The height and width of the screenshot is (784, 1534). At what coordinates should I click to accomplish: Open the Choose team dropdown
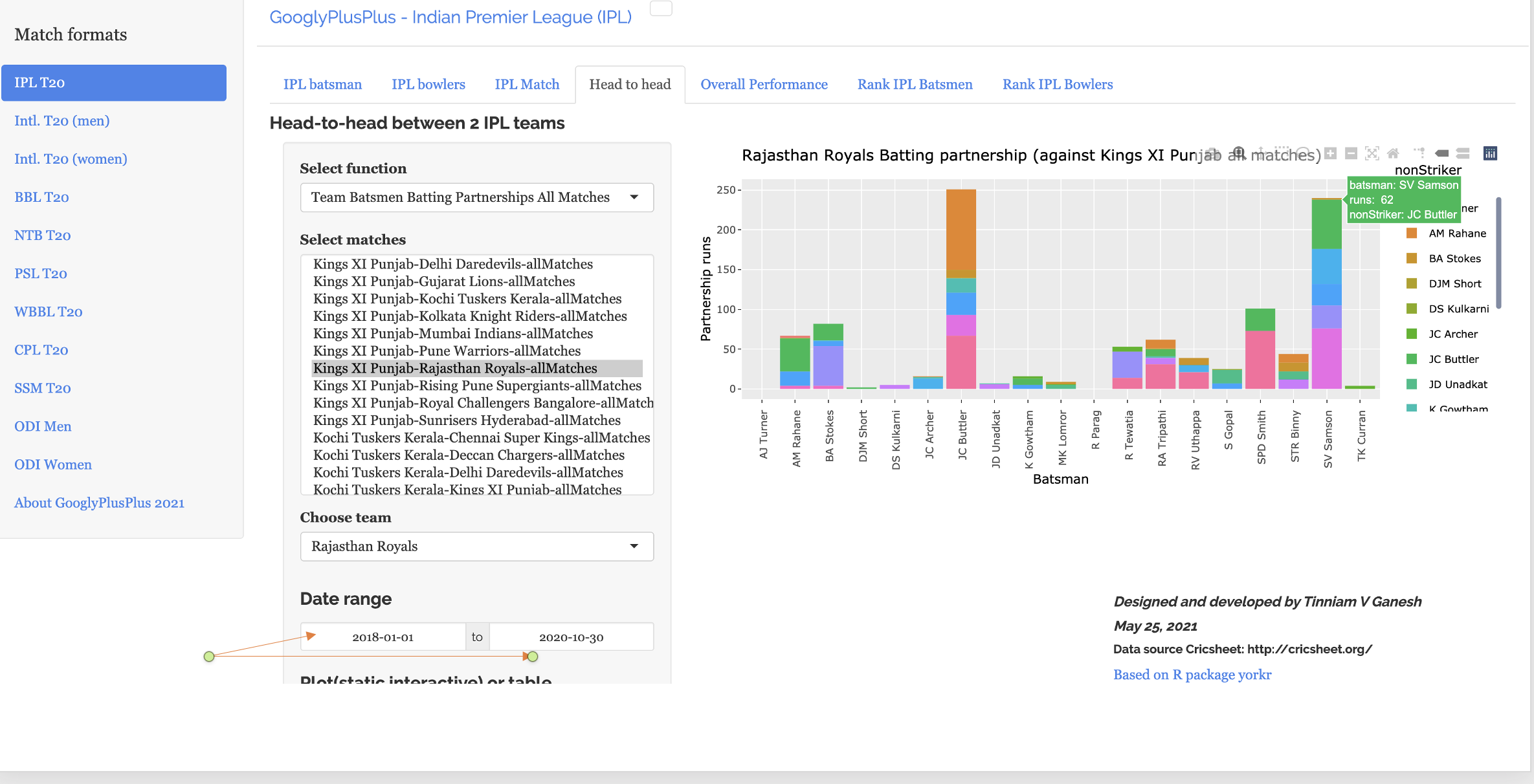(476, 547)
